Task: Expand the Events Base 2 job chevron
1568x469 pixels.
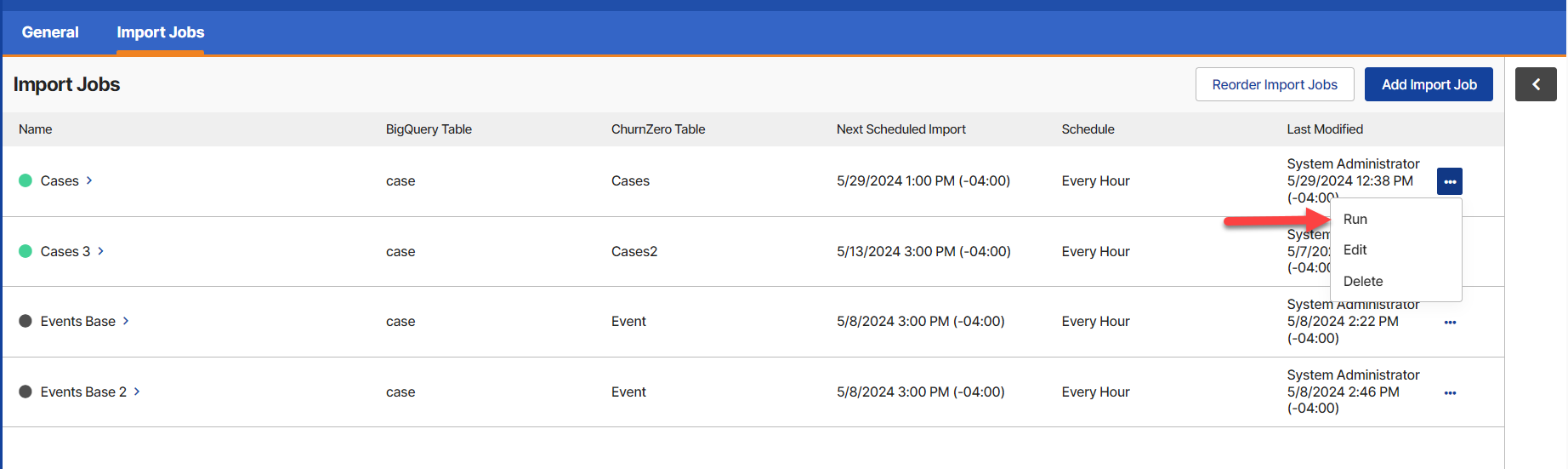Action: pos(137,392)
